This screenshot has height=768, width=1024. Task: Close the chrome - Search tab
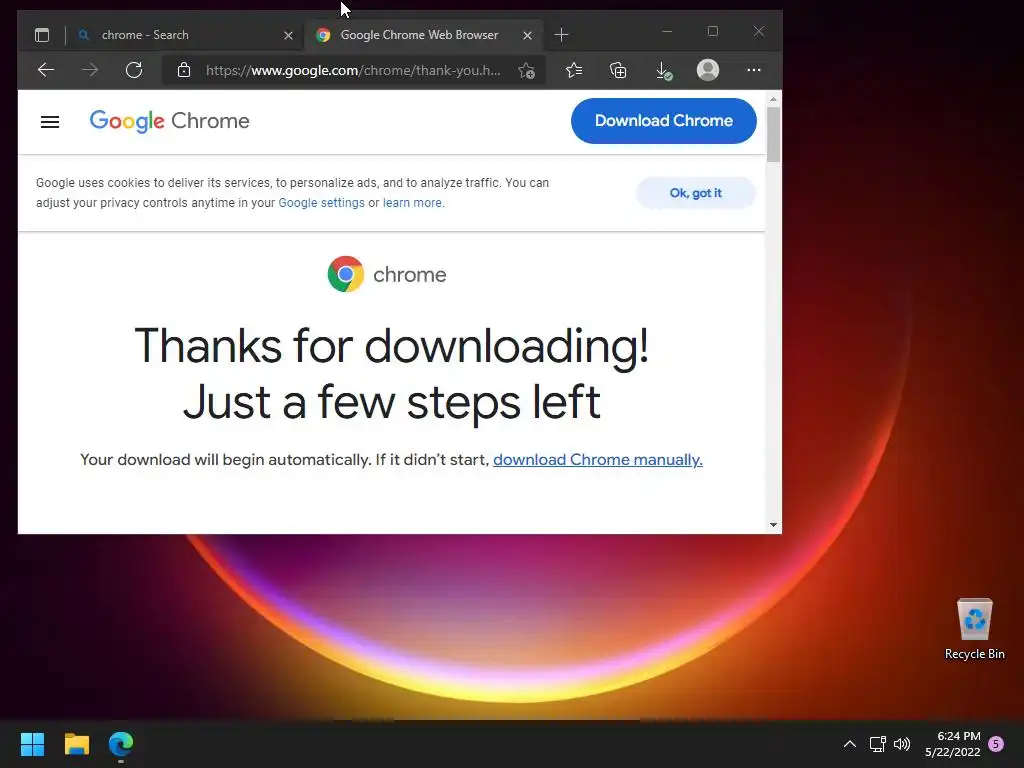tap(288, 35)
